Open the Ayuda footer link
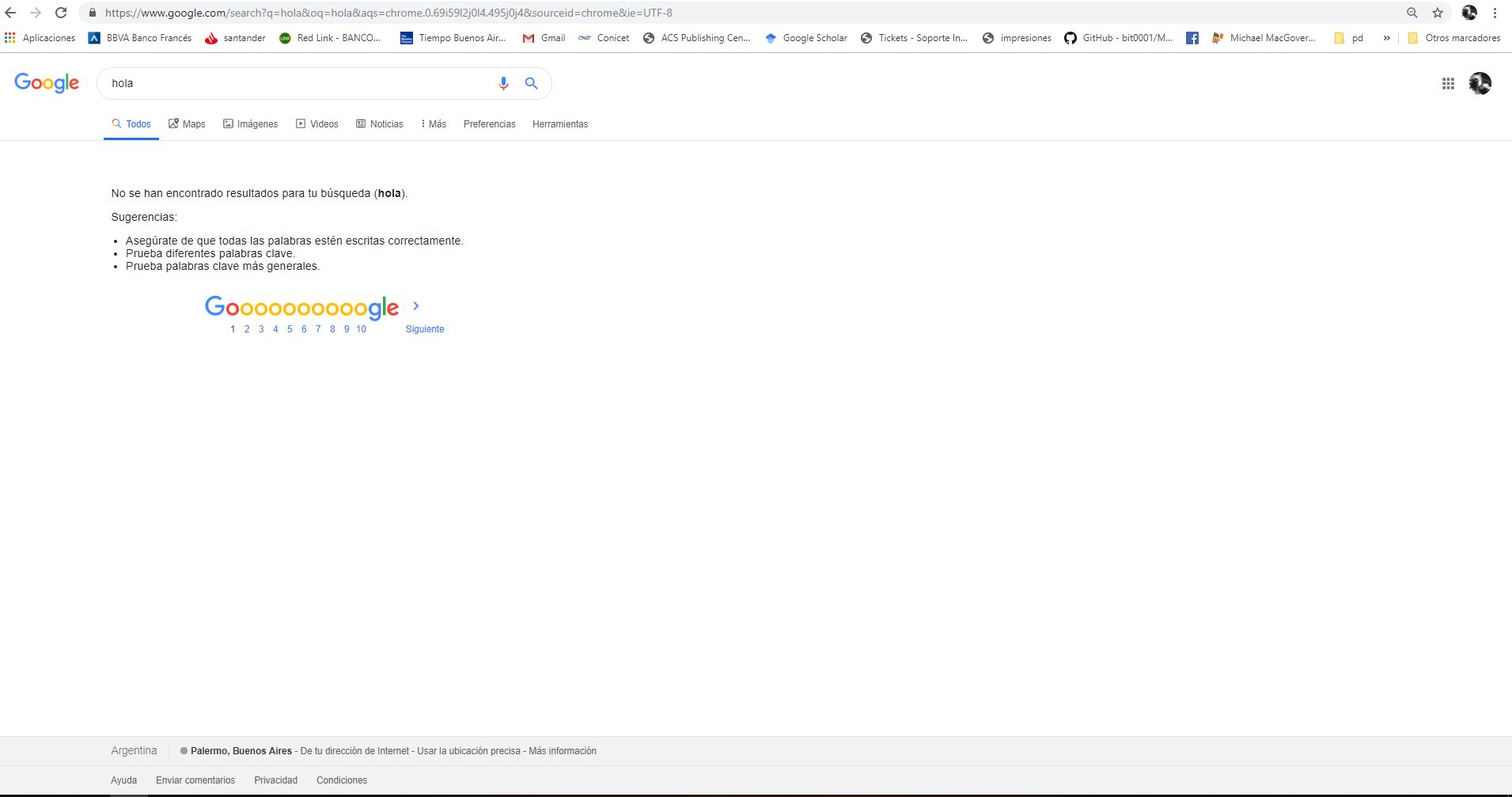Screen dimensions: 1512x797 coord(123,780)
